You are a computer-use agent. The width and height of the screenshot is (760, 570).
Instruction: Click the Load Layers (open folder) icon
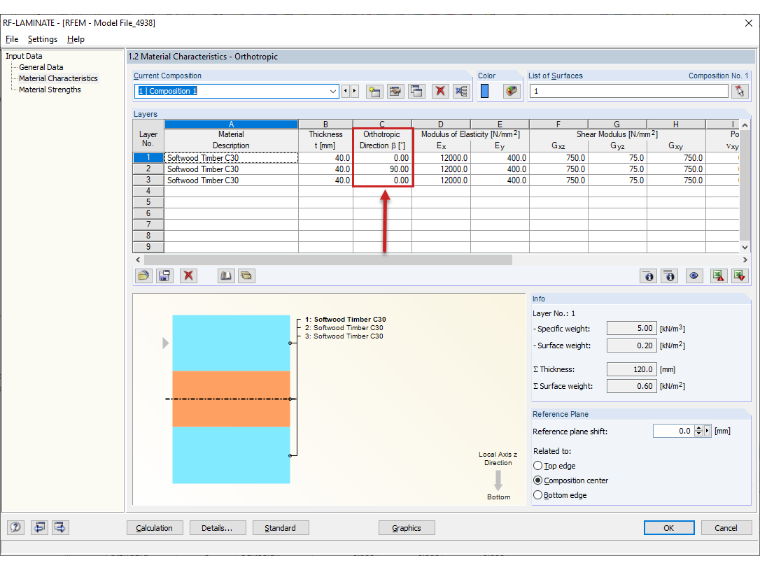pos(143,276)
